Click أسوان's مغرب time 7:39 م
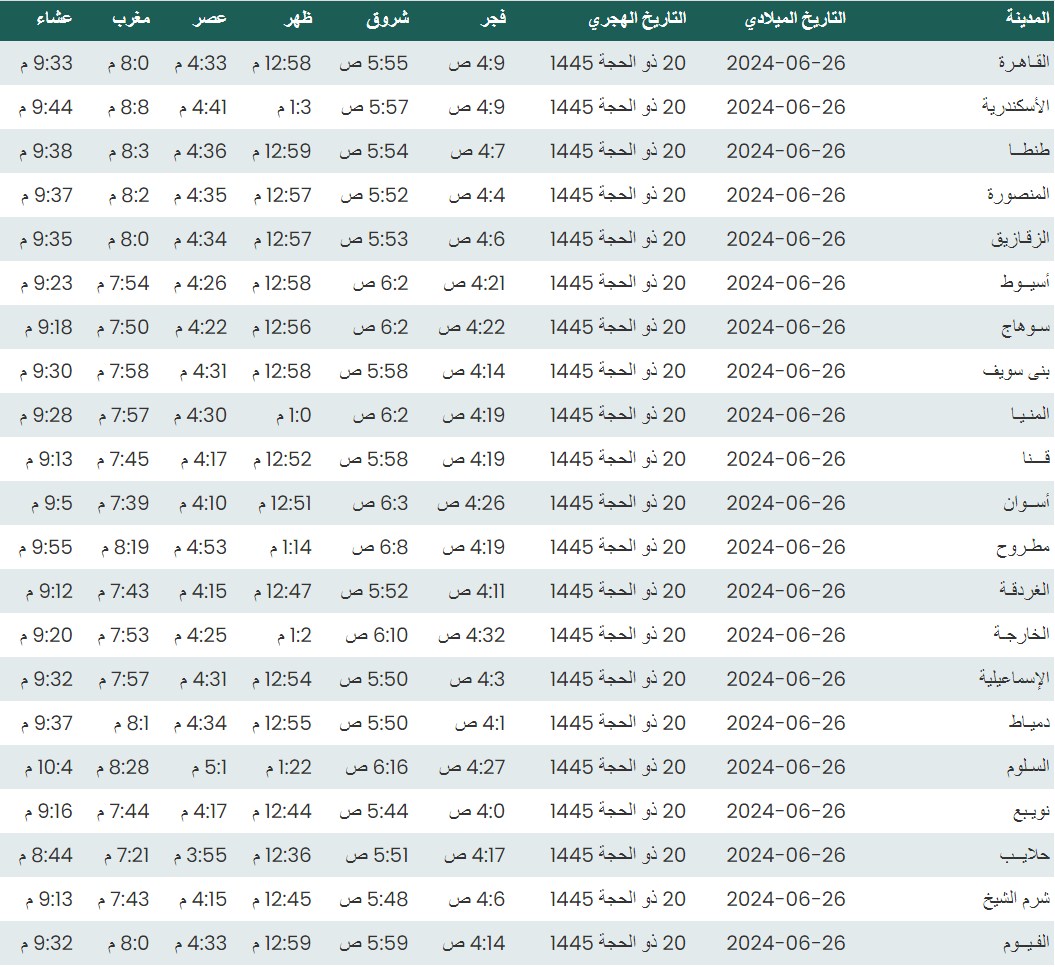The height and width of the screenshot is (967, 1055). (x=123, y=503)
